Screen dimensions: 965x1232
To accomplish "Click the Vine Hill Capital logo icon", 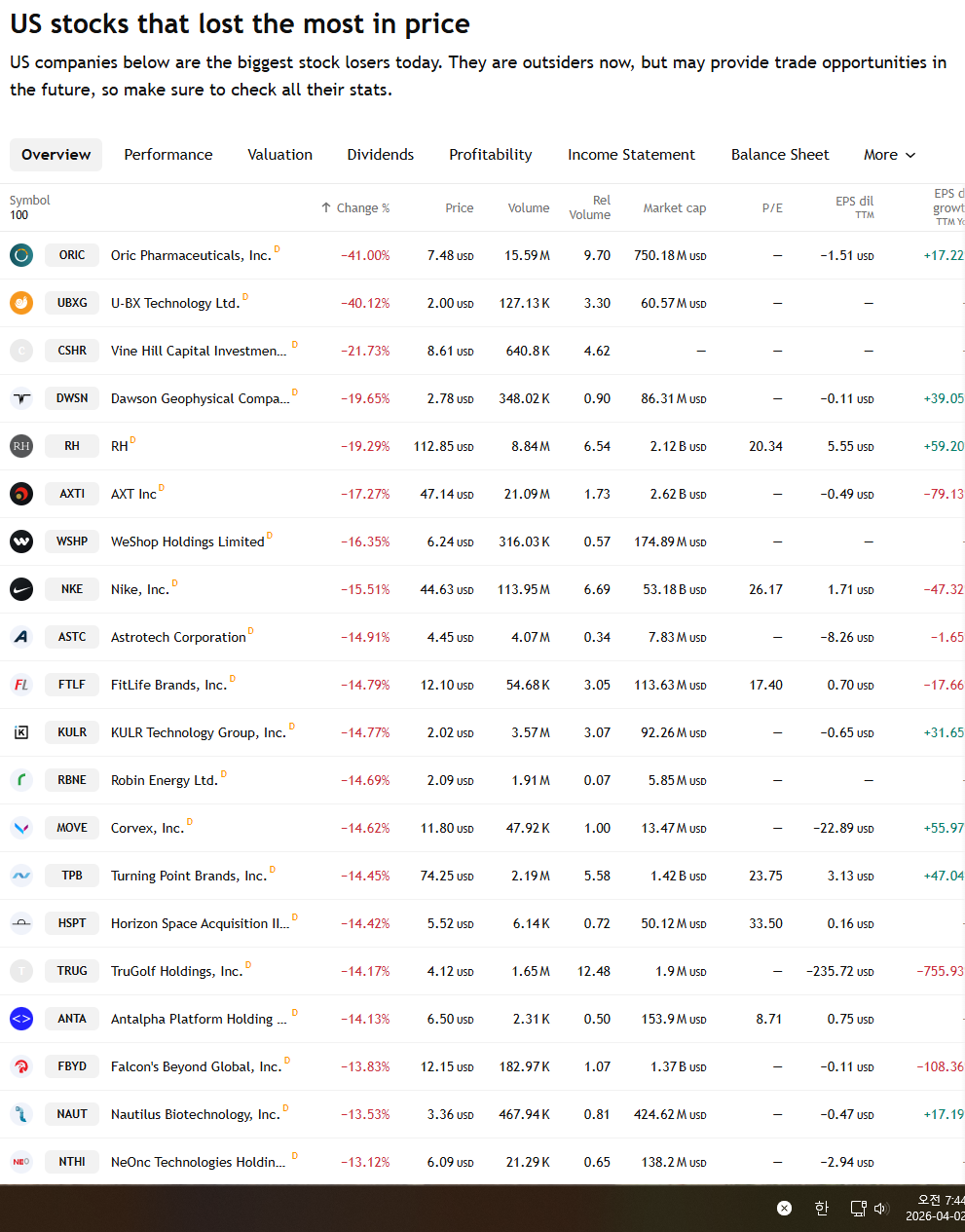I will tap(21, 351).
